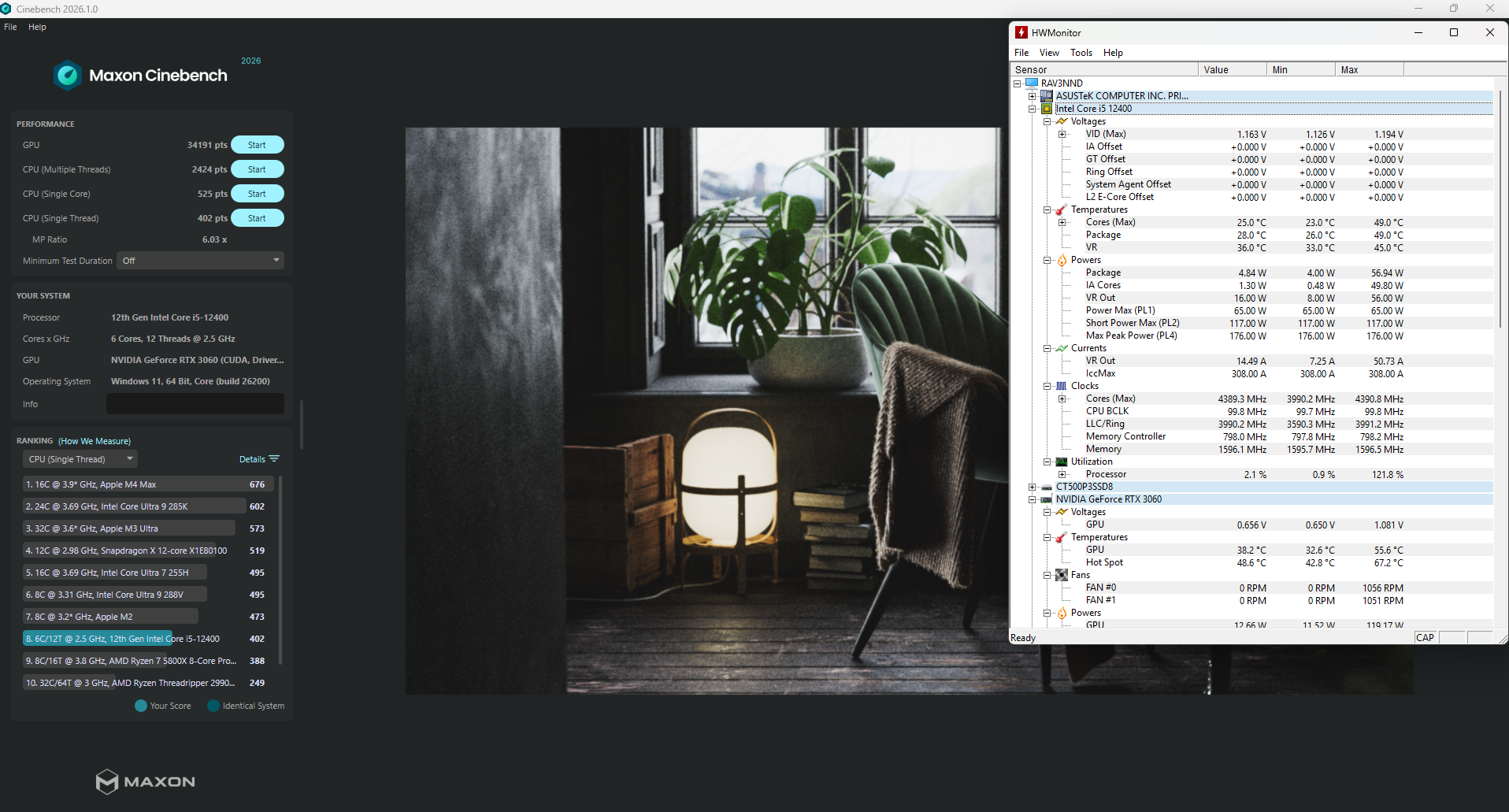
Task: Click the CT500P3SSD8 drive icon
Action: [x=1047, y=487]
